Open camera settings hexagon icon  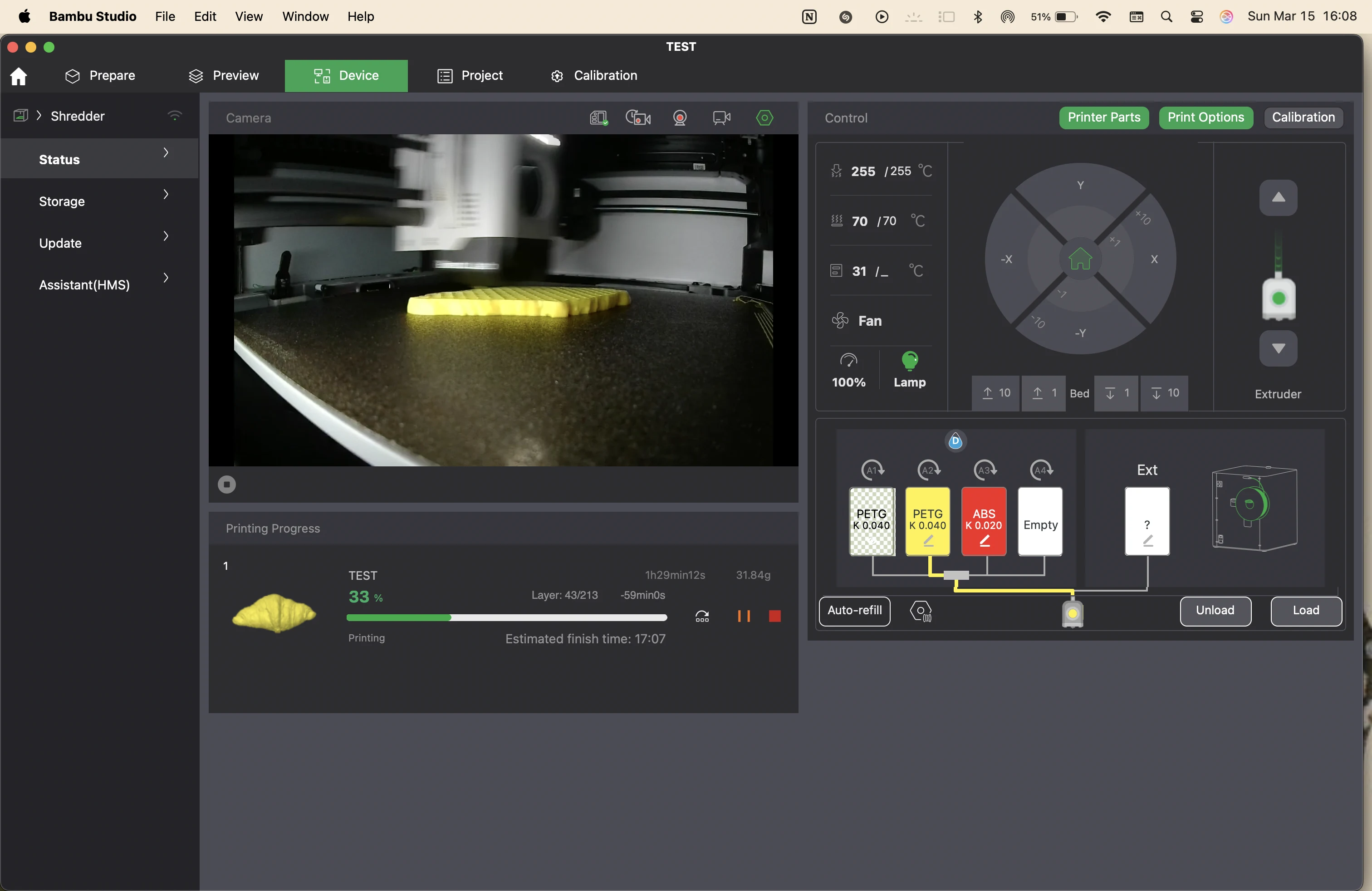[764, 118]
